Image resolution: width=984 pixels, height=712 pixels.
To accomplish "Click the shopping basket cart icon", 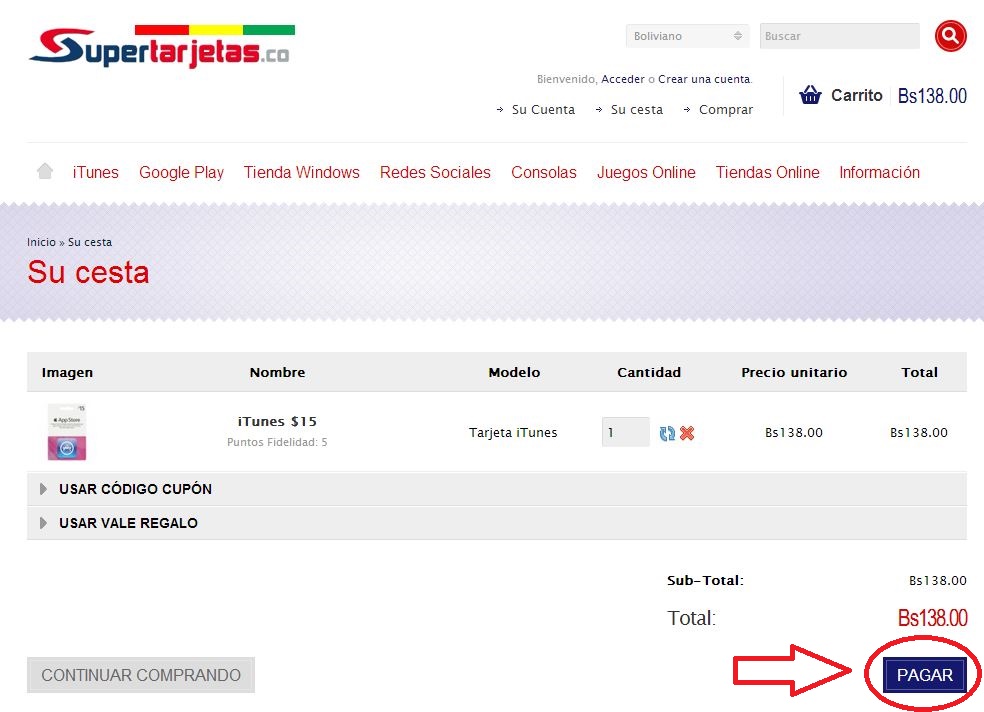I will tap(810, 95).
